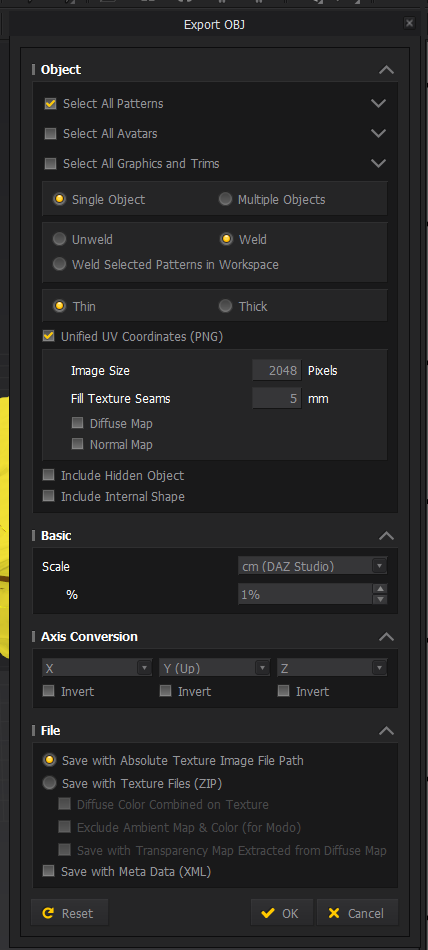The width and height of the screenshot is (428, 950).
Task: Expand the Select All Patterns list
Action: [x=378, y=104]
